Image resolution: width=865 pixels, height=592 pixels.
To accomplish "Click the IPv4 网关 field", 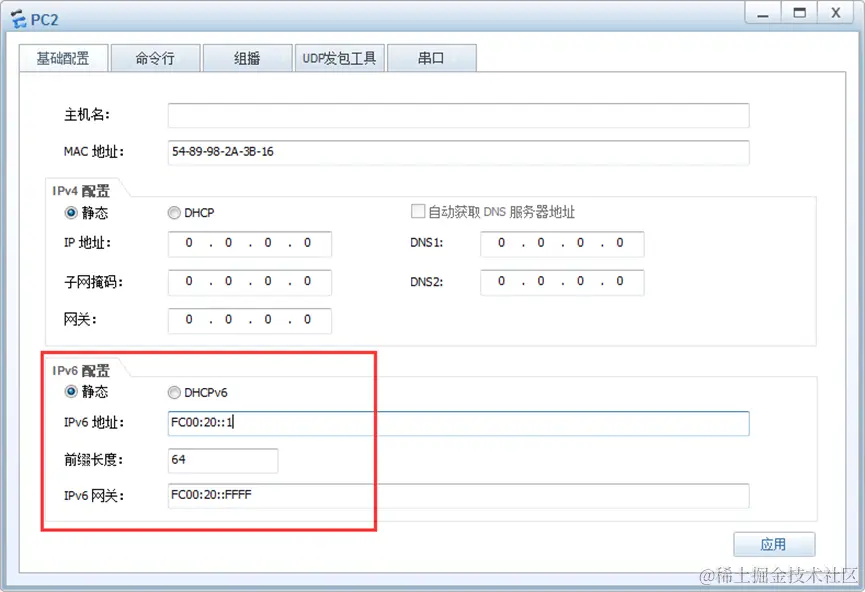I will pyautogui.click(x=249, y=320).
